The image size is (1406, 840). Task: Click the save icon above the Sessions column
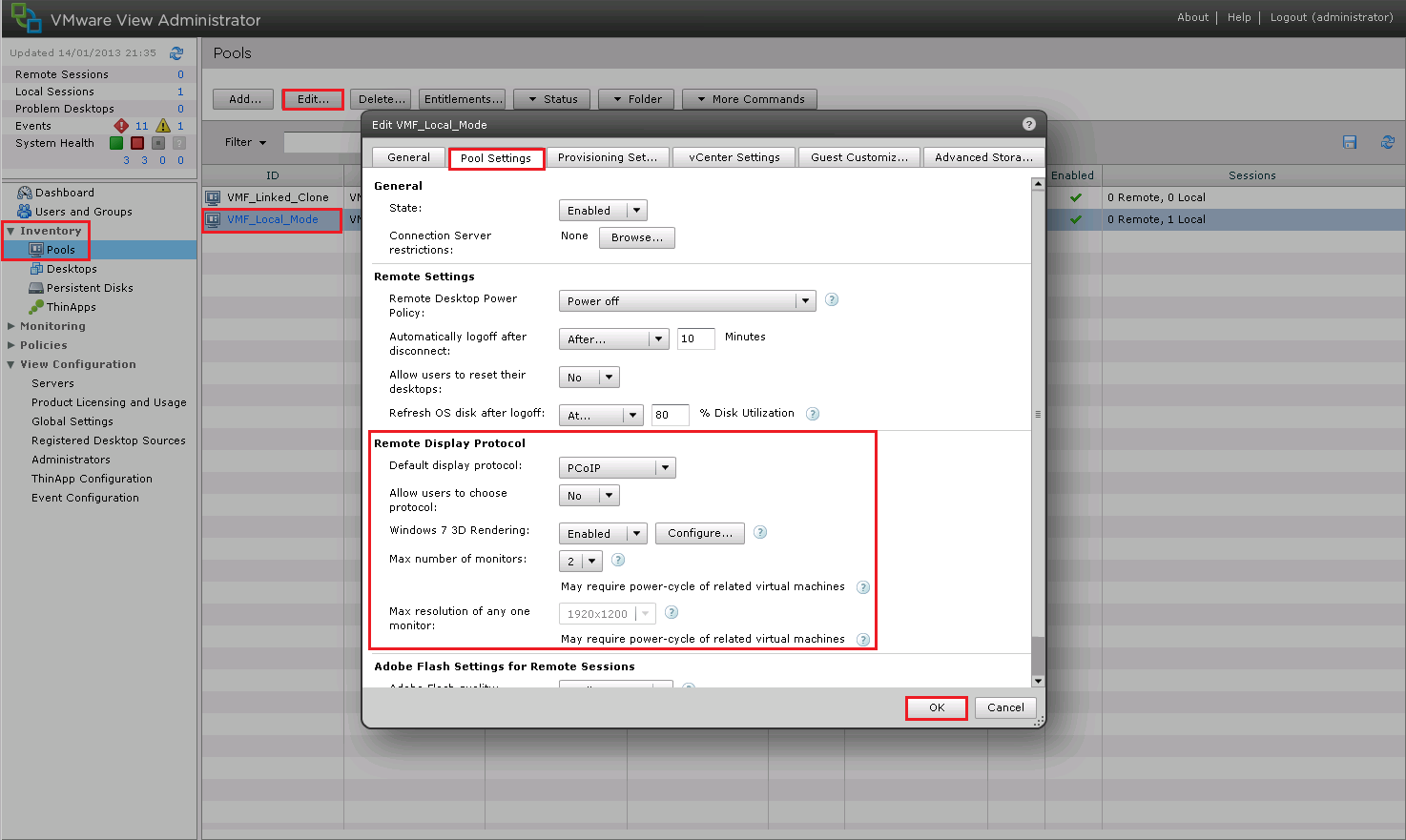[1350, 142]
